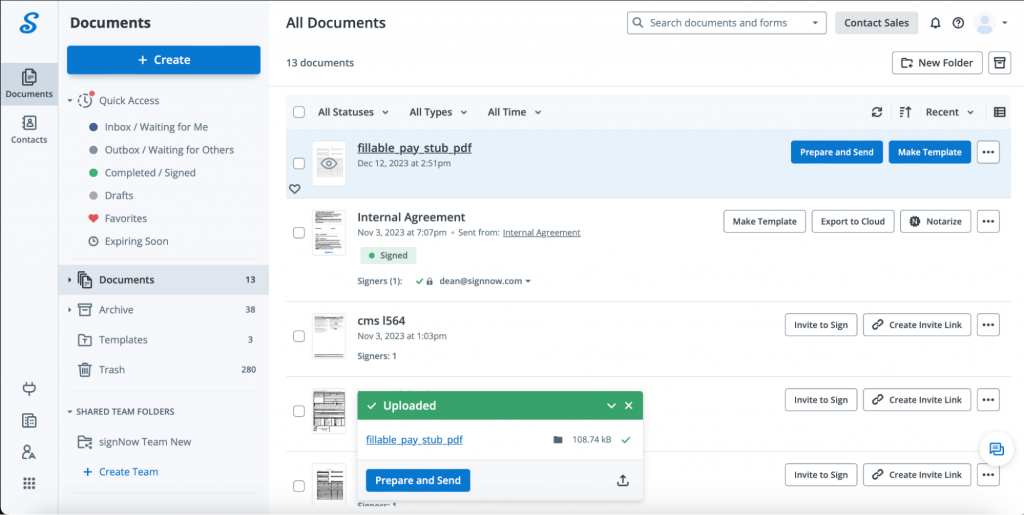Select Templates folder in sidebar
Image resolution: width=1024 pixels, height=515 pixels.
tap(123, 340)
